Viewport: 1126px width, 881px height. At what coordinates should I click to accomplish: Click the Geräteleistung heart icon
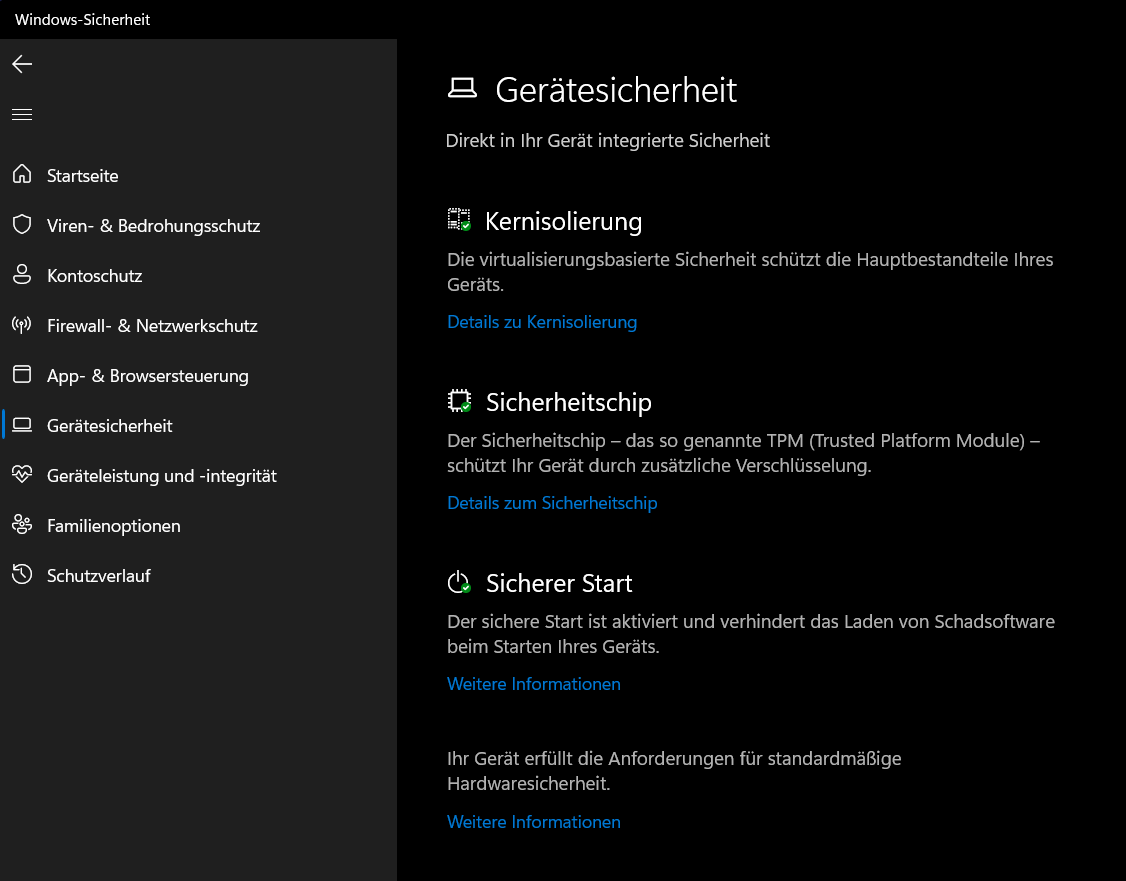coord(22,475)
